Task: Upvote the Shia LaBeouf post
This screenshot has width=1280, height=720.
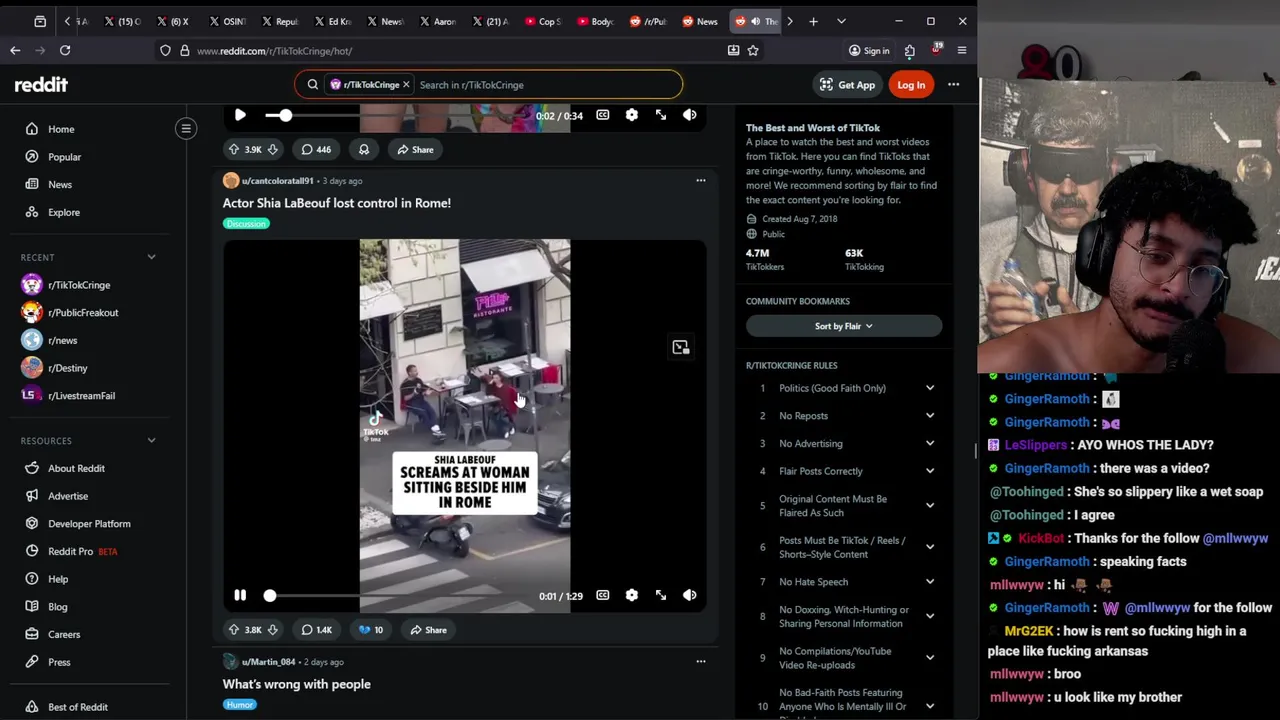Action: pyautogui.click(x=233, y=630)
